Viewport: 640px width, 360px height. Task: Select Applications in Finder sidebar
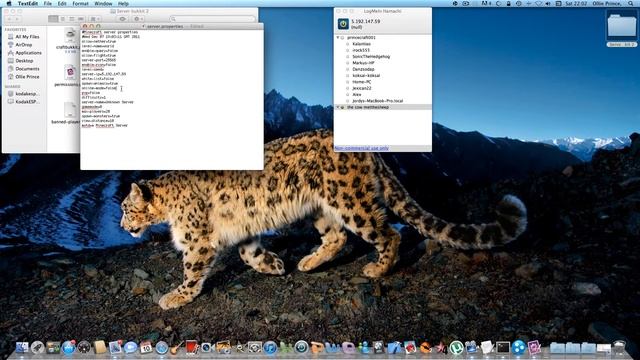click(x=24, y=53)
